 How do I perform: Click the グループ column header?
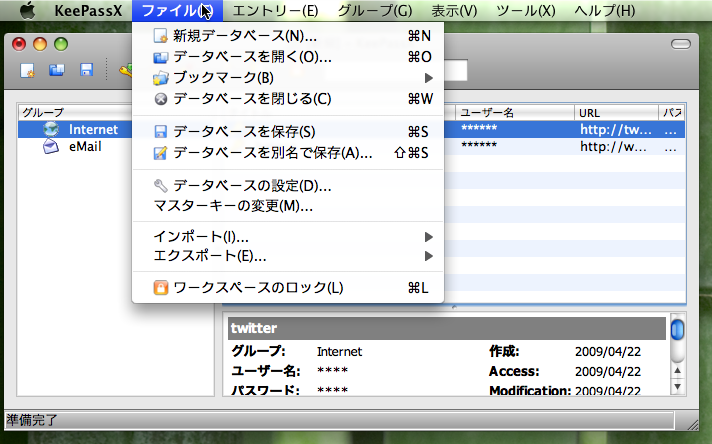[x=75, y=113]
